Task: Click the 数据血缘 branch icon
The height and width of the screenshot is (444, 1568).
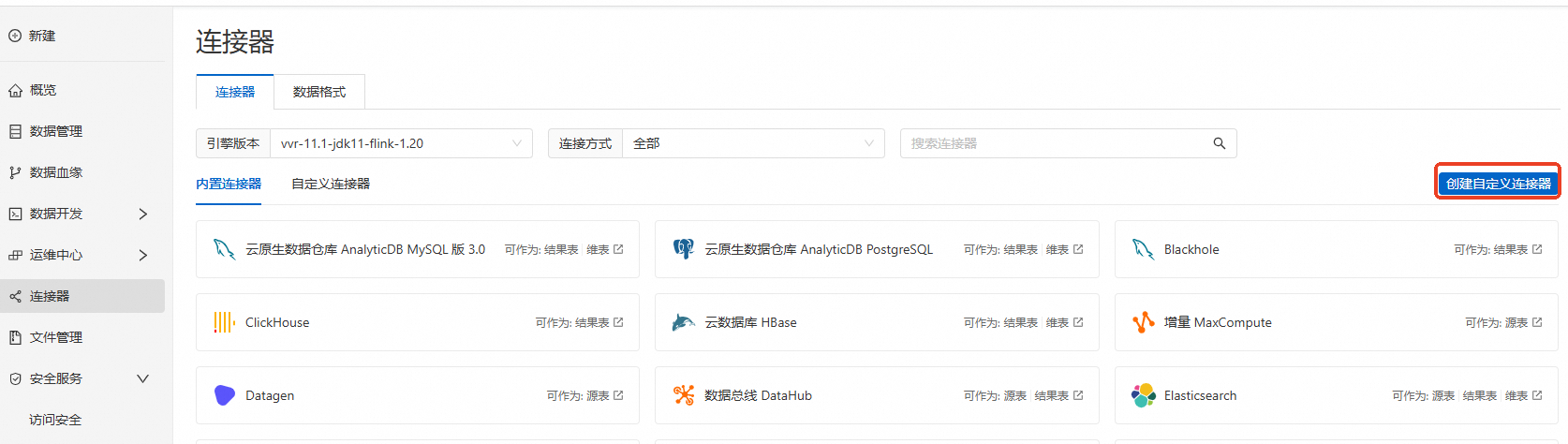Action: [x=15, y=172]
